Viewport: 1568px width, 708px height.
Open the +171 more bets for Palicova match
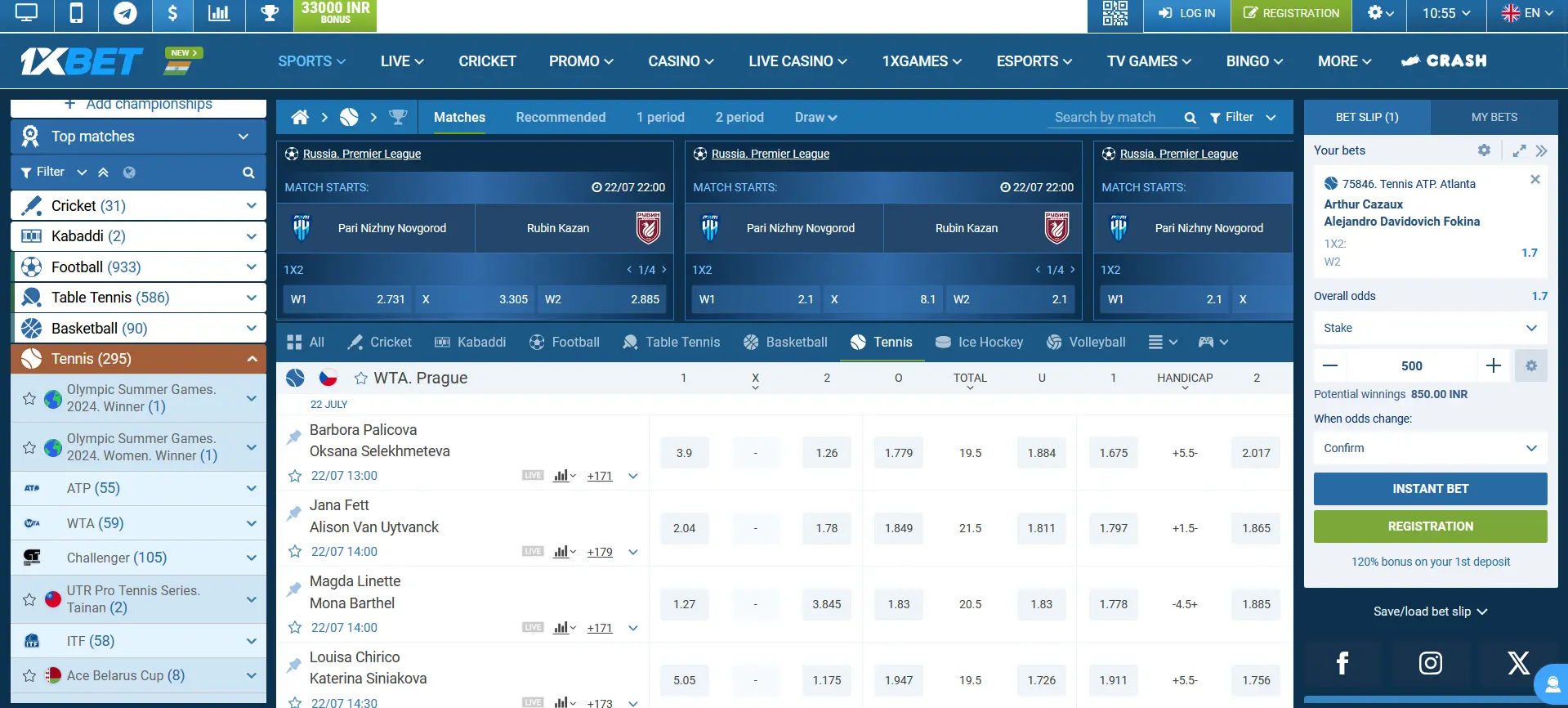point(600,476)
